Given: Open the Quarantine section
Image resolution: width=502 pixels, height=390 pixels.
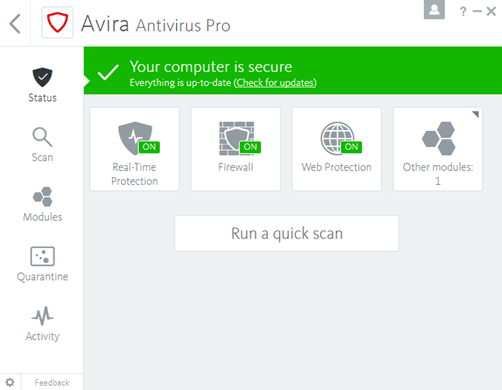Looking at the screenshot, I should [x=42, y=264].
